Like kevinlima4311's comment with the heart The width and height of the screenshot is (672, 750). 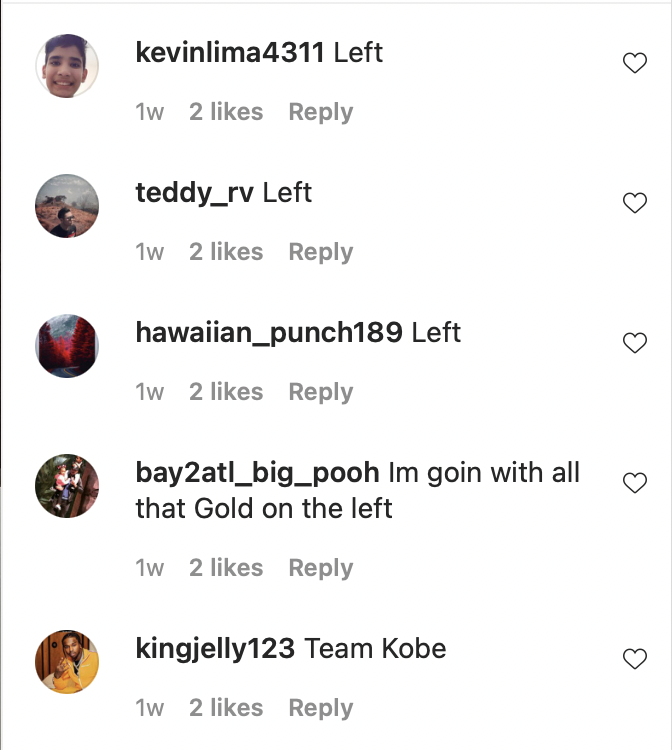click(x=635, y=64)
